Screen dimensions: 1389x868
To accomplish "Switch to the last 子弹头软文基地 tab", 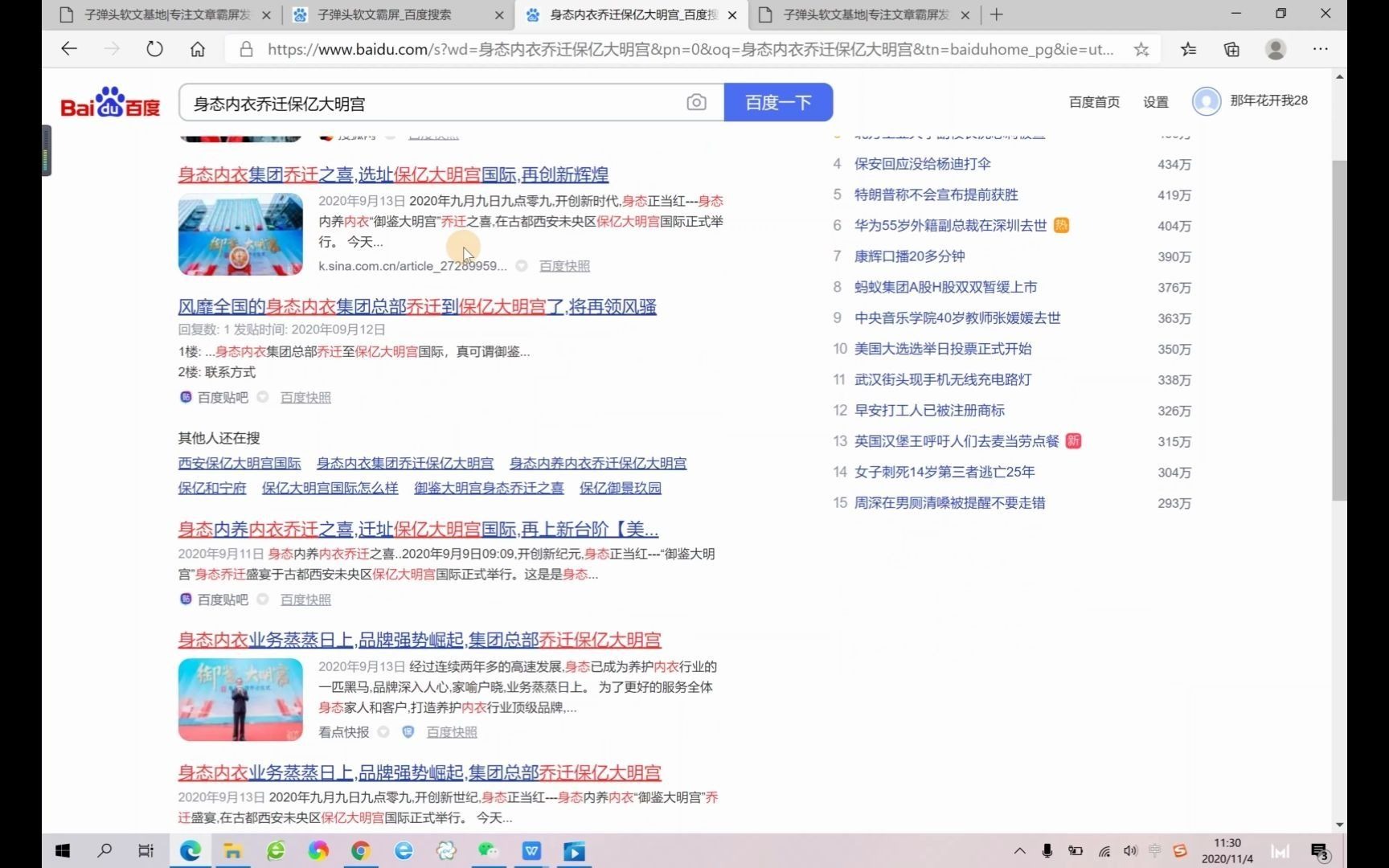I will pyautogui.click(x=864, y=14).
